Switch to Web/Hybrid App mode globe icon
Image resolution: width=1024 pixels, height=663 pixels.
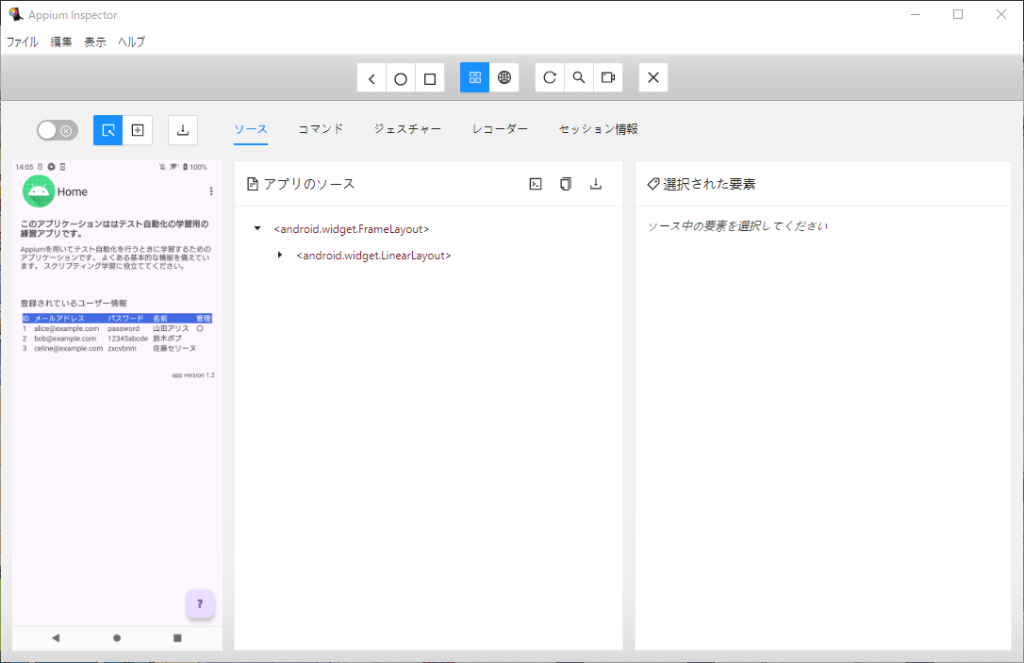(x=504, y=78)
